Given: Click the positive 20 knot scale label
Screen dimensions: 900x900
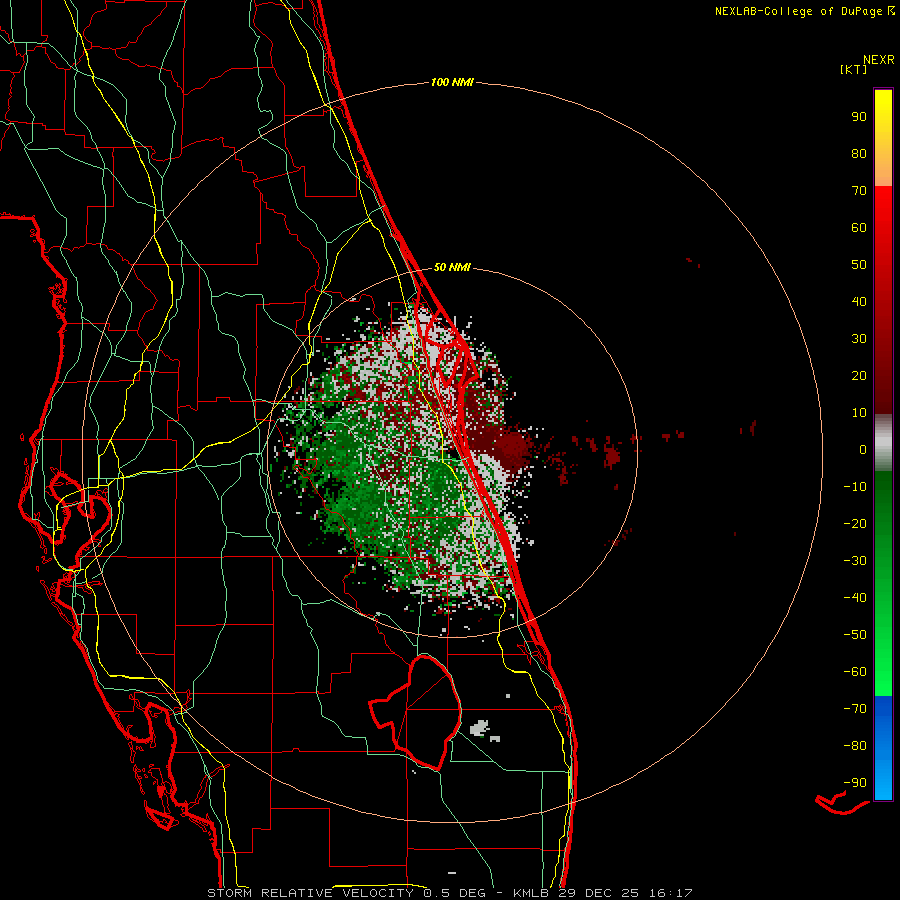Looking at the screenshot, I should click(859, 375).
